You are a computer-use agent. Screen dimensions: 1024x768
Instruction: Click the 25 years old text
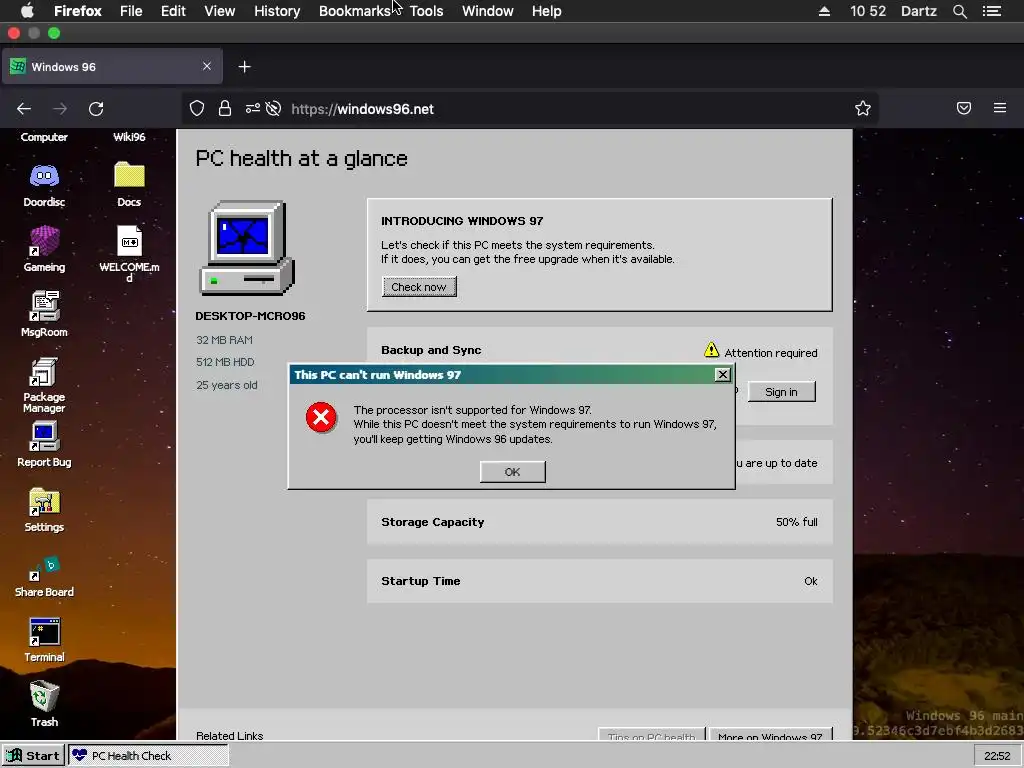coord(227,385)
